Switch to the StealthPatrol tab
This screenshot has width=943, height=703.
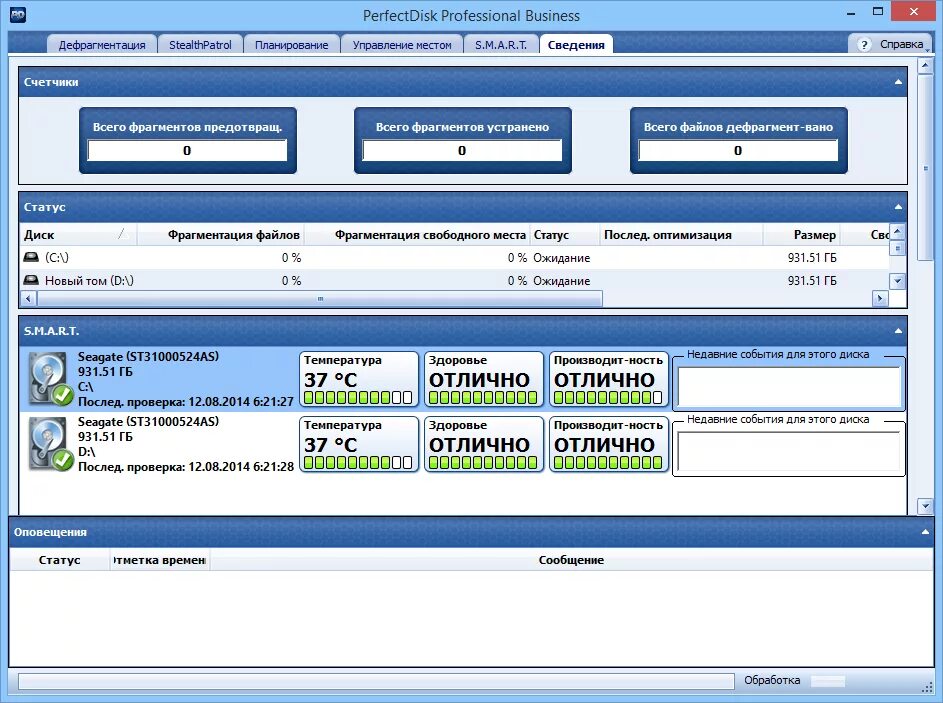pyautogui.click(x=200, y=45)
